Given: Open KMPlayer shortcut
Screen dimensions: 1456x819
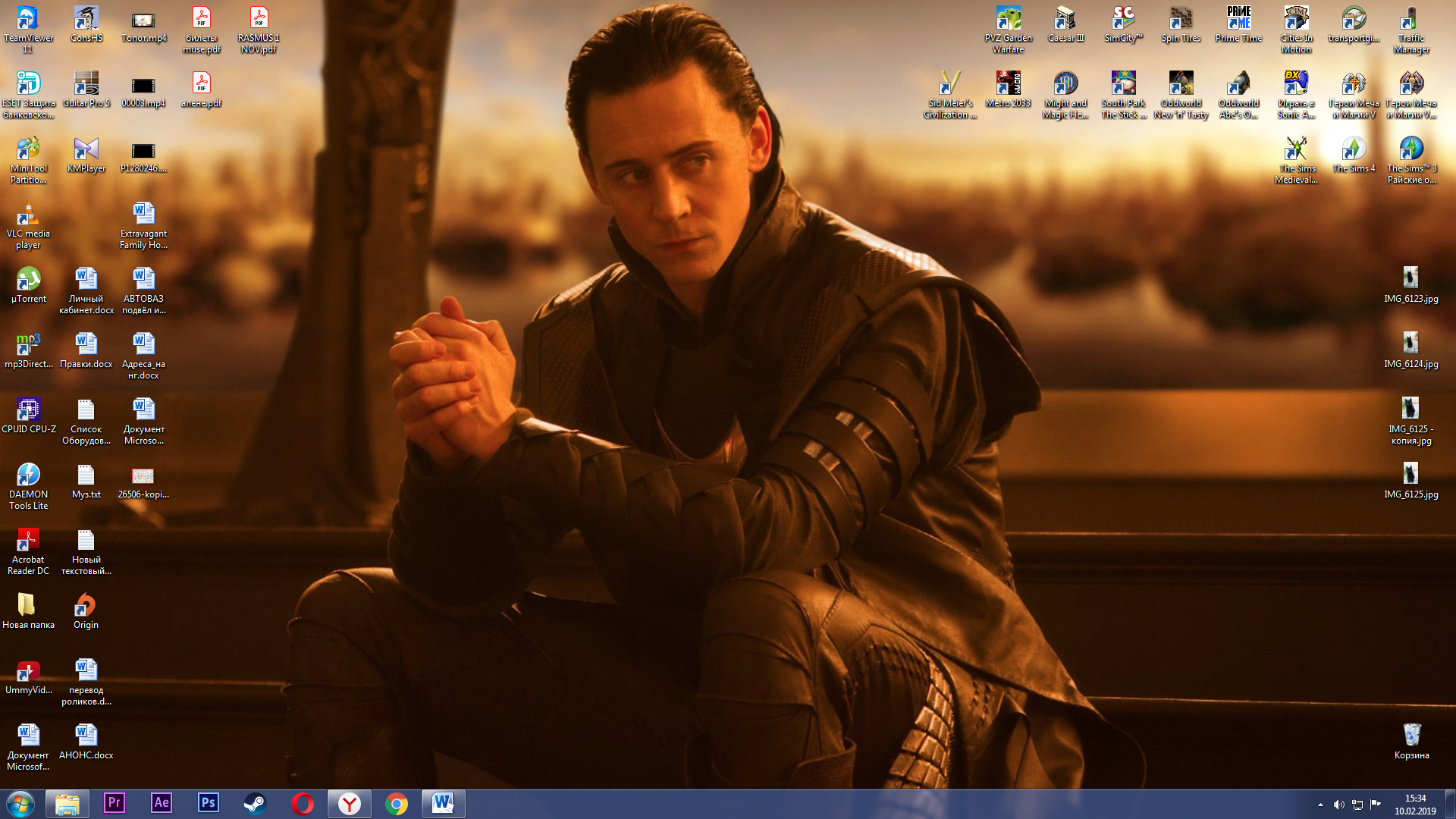Looking at the screenshot, I should pyautogui.click(x=86, y=155).
